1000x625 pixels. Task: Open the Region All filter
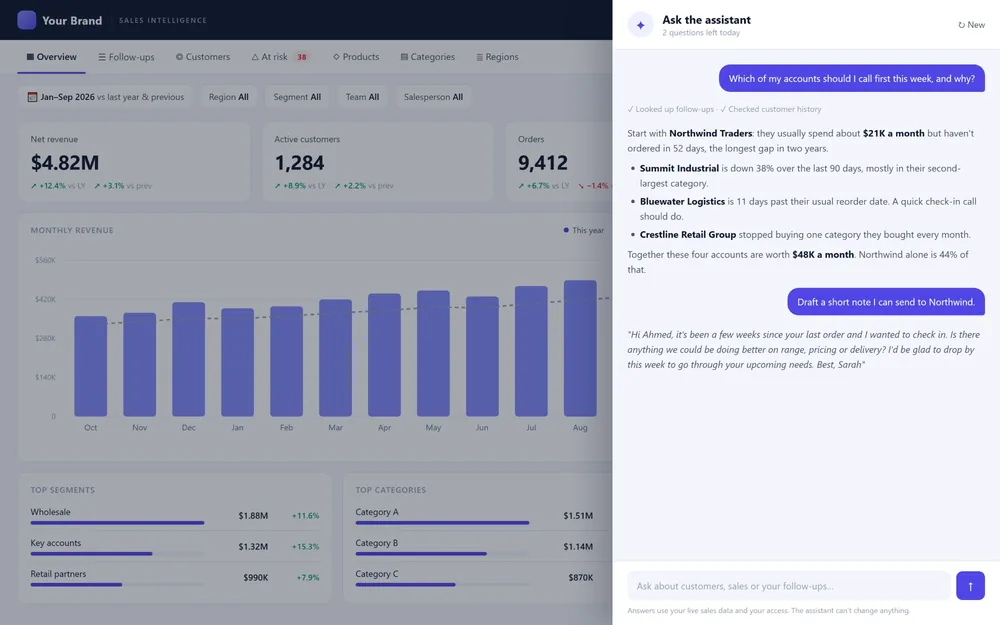pyautogui.click(x=228, y=97)
